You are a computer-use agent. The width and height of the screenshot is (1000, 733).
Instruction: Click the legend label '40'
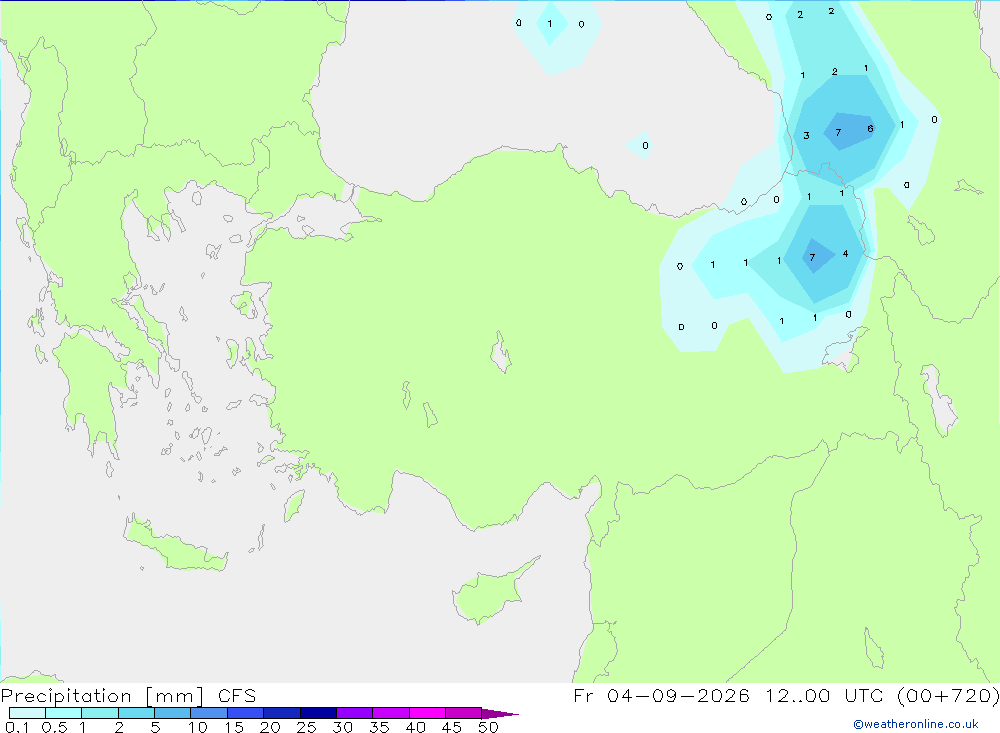click(x=415, y=727)
